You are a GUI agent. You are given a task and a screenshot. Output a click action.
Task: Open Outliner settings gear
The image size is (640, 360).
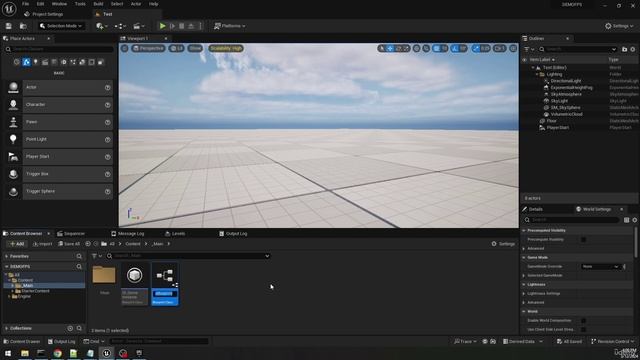tap(633, 49)
